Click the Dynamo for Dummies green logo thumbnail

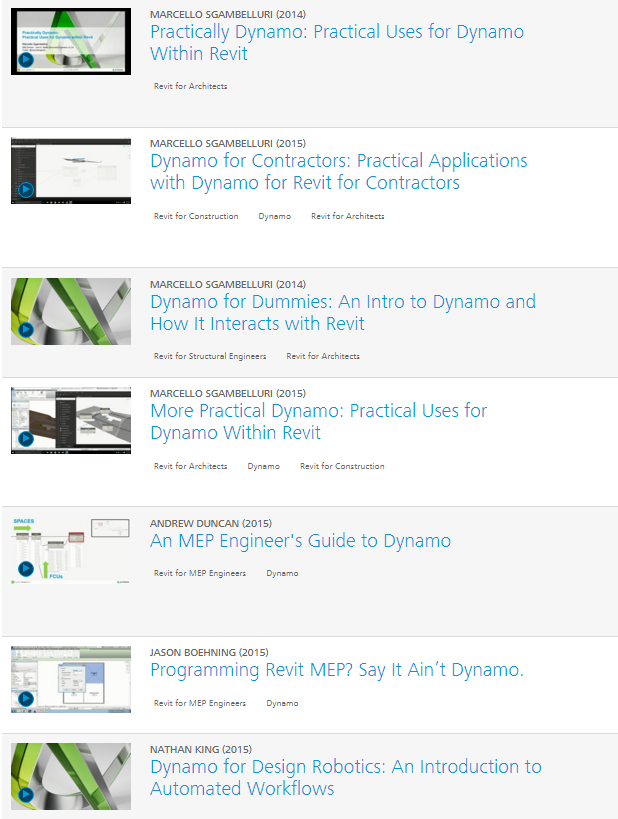click(x=71, y=311)
